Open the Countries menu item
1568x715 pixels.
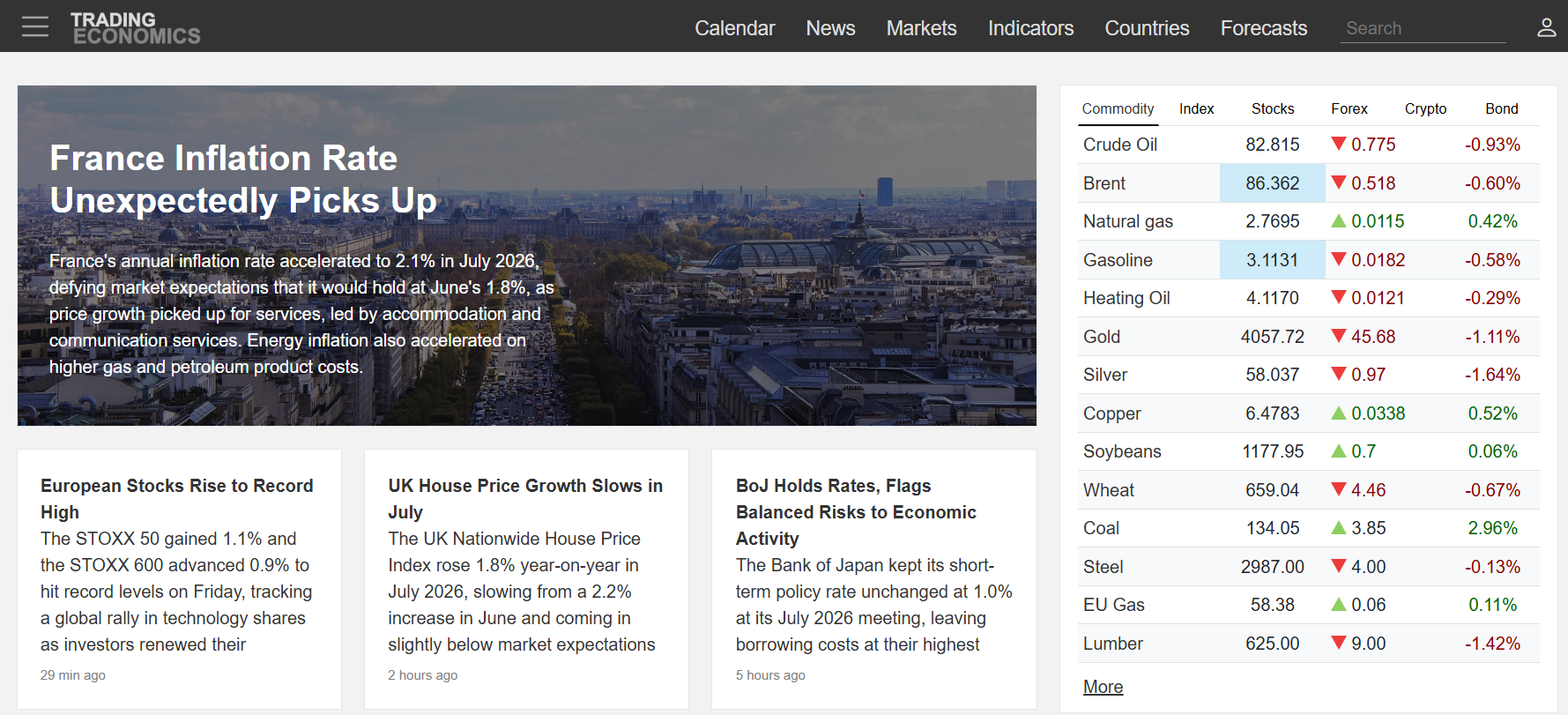tap(1147, 28)
